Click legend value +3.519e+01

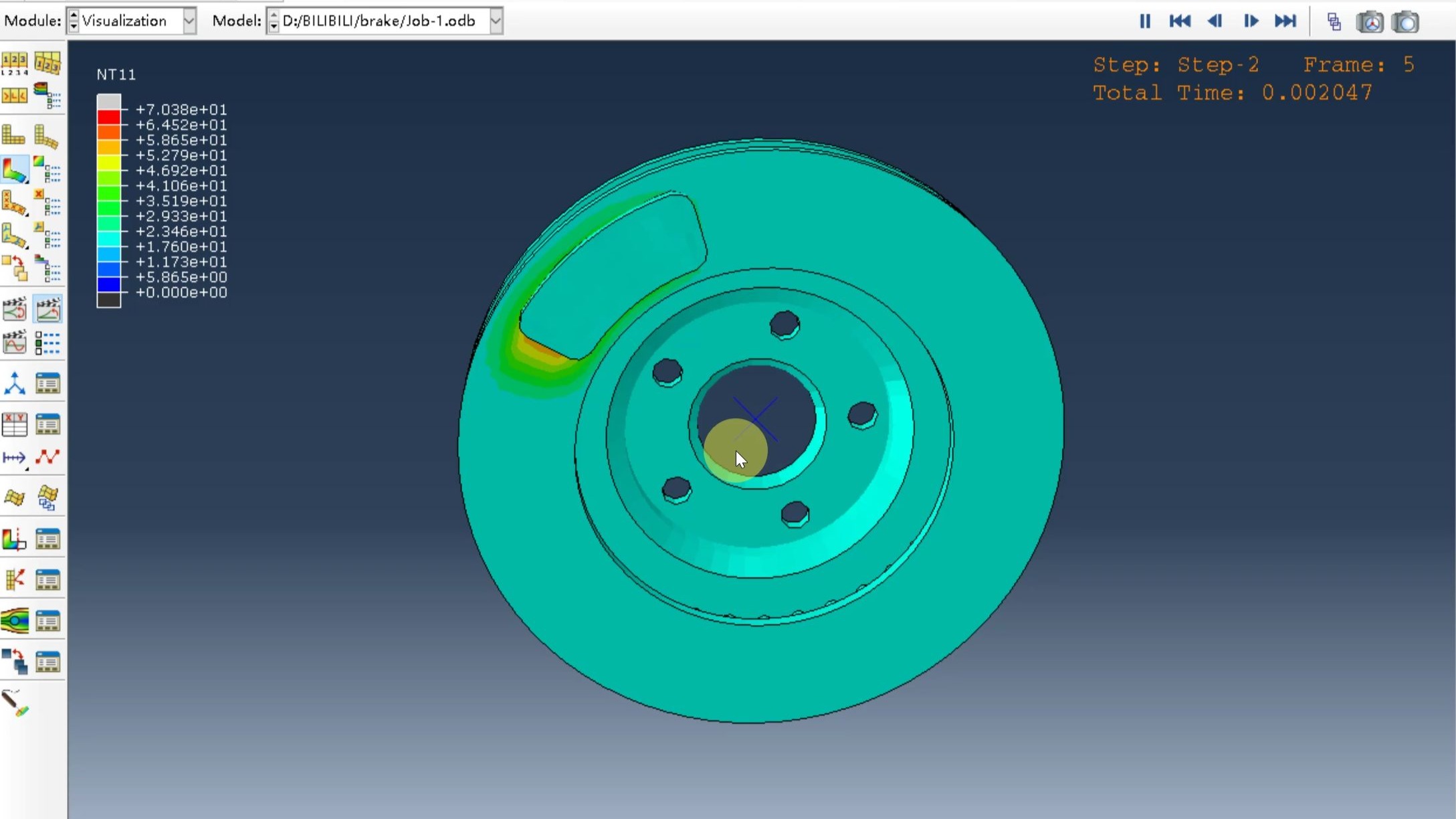(181, 201)
